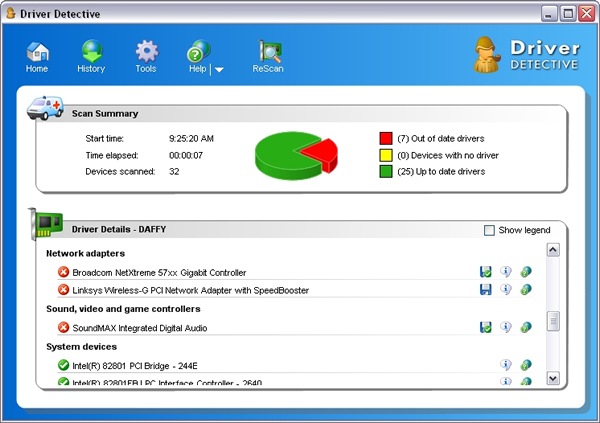Image resolution: width=600 pixels, height=423 pixels.
Task: Click the driver list scroll down arrow
Action: (553, 378)
